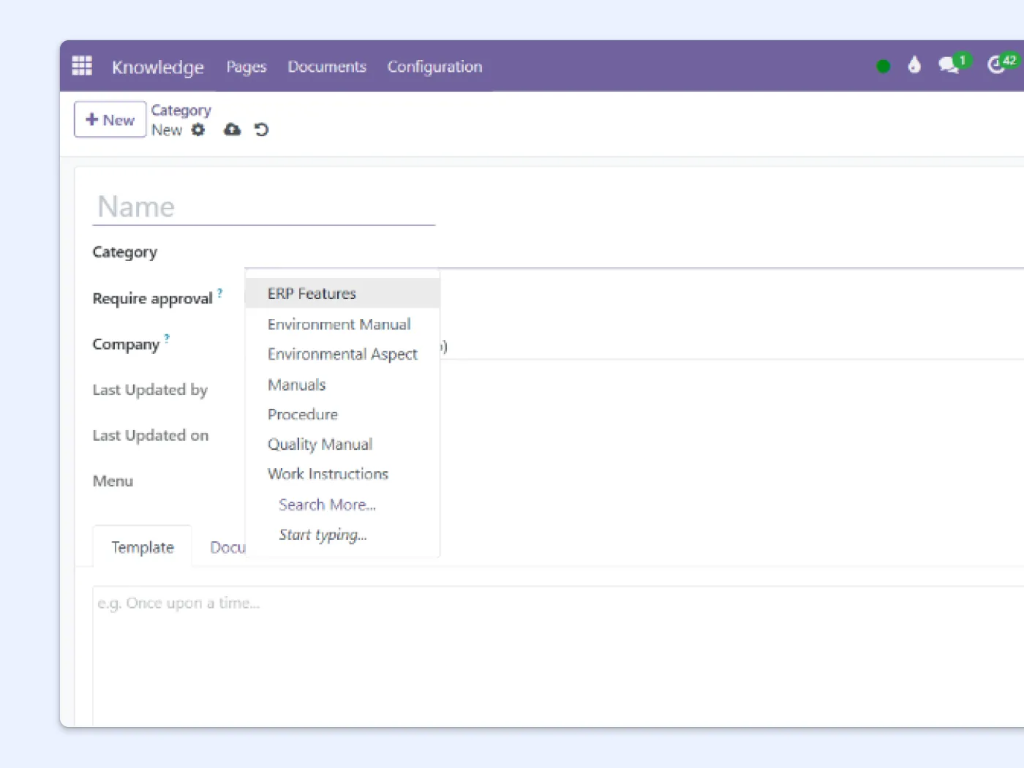Open the Configuration menu
The image size is (1024, 768).
(x=434, y=67)
